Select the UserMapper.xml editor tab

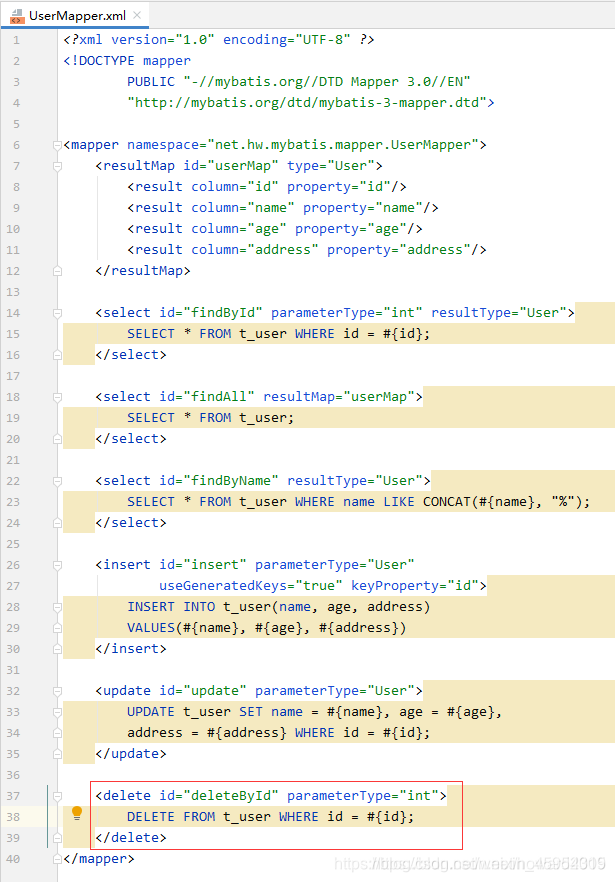[x=74, y=16]
